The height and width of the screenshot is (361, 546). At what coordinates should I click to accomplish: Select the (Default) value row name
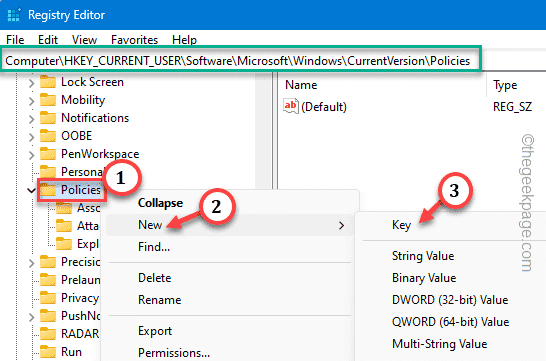pyautogui.click(x=324, y=107)
